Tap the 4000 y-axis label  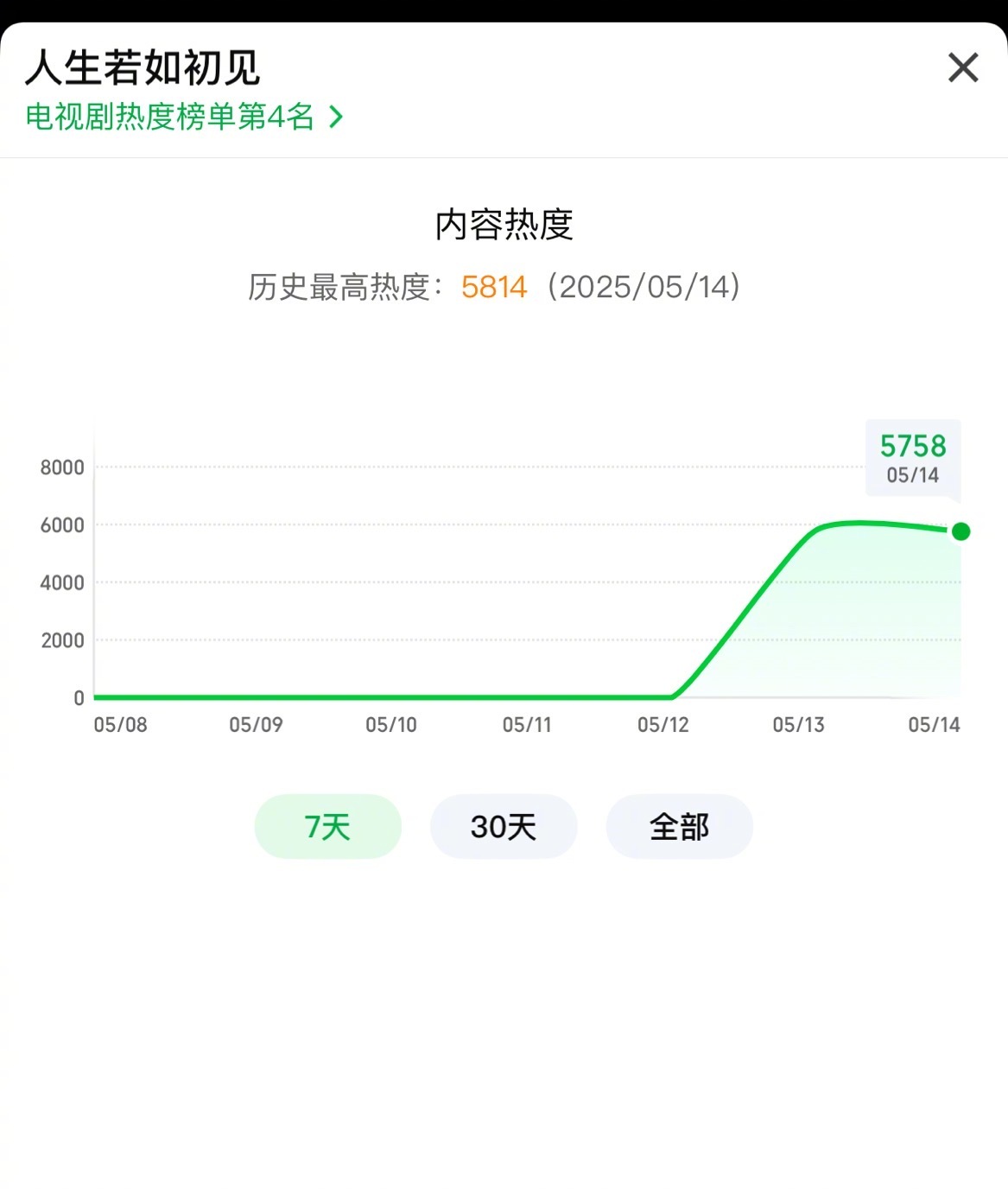(62, 583)
